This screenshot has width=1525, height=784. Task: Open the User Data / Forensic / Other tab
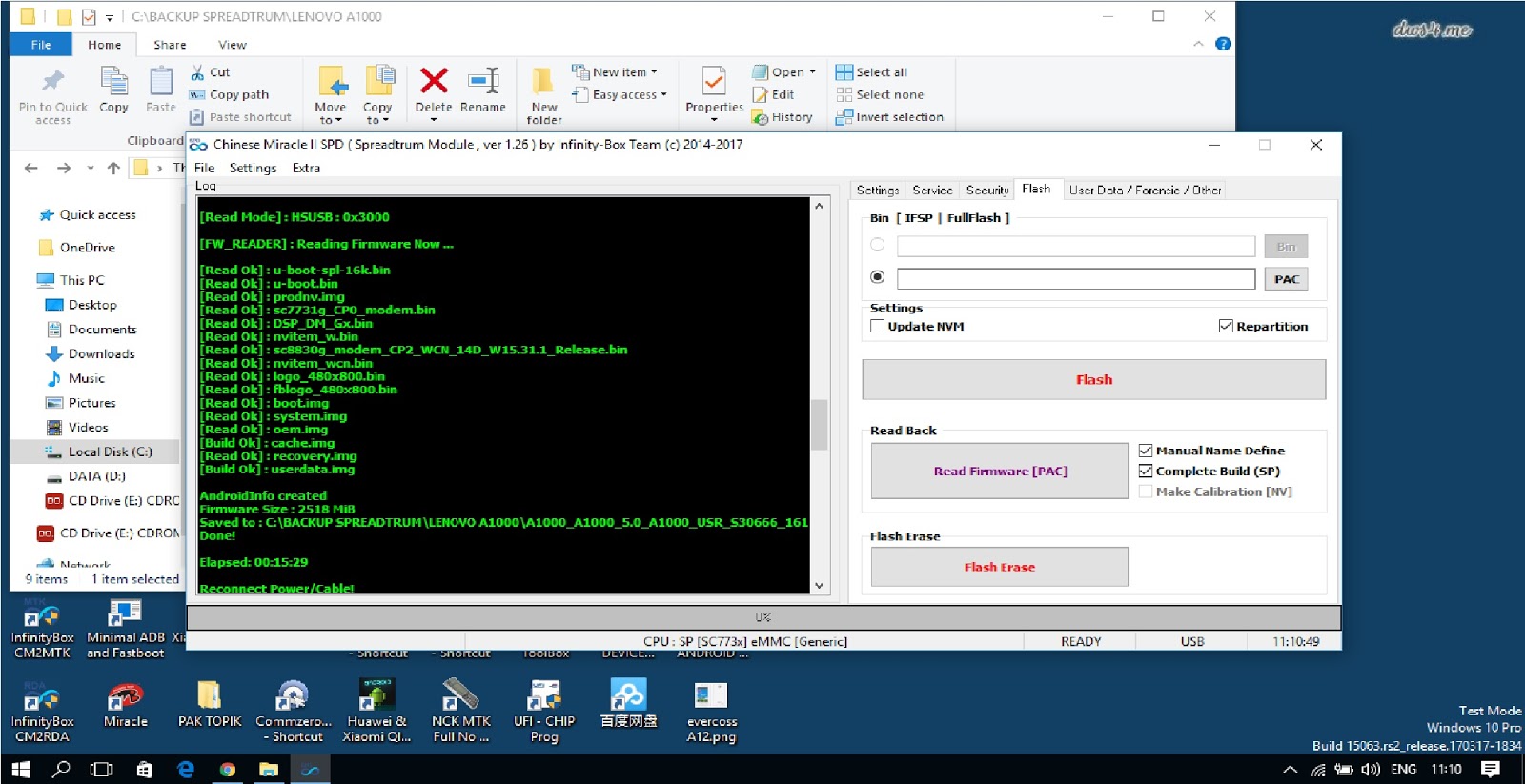pyautogui.click(x=1145, y=191)
